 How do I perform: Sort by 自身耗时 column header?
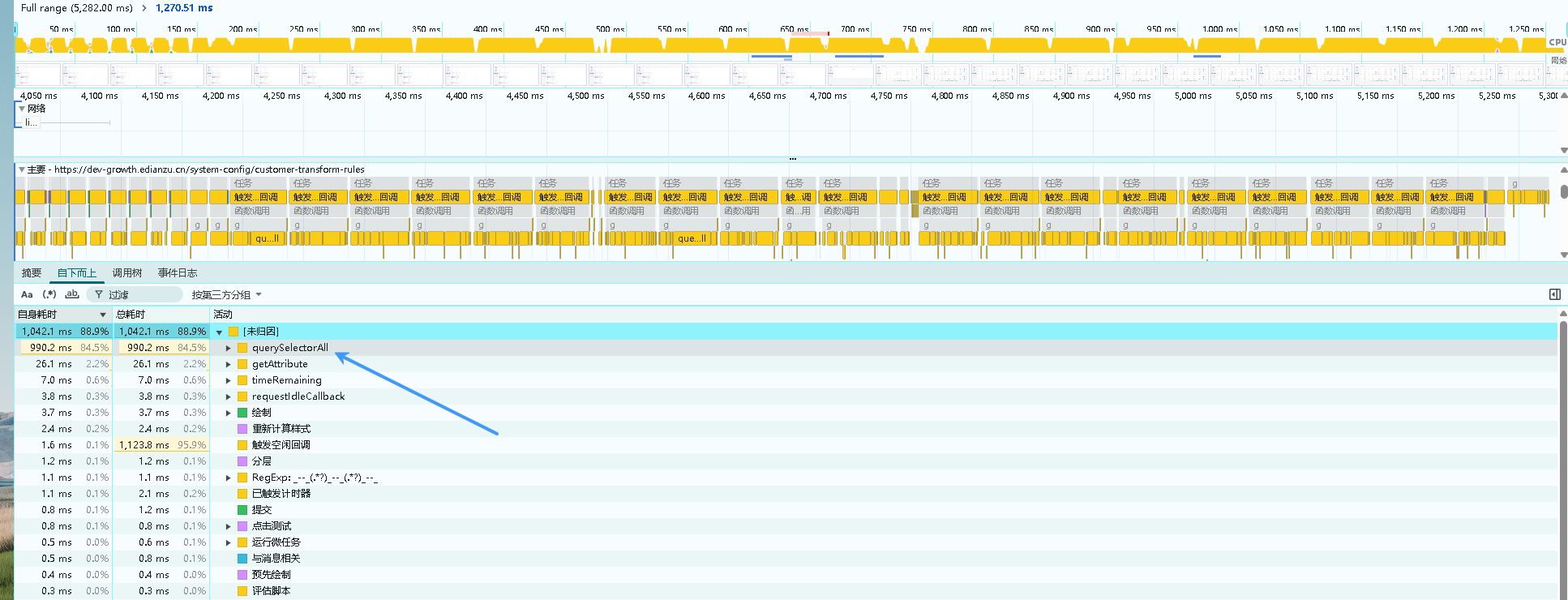[x=63, y=314]
